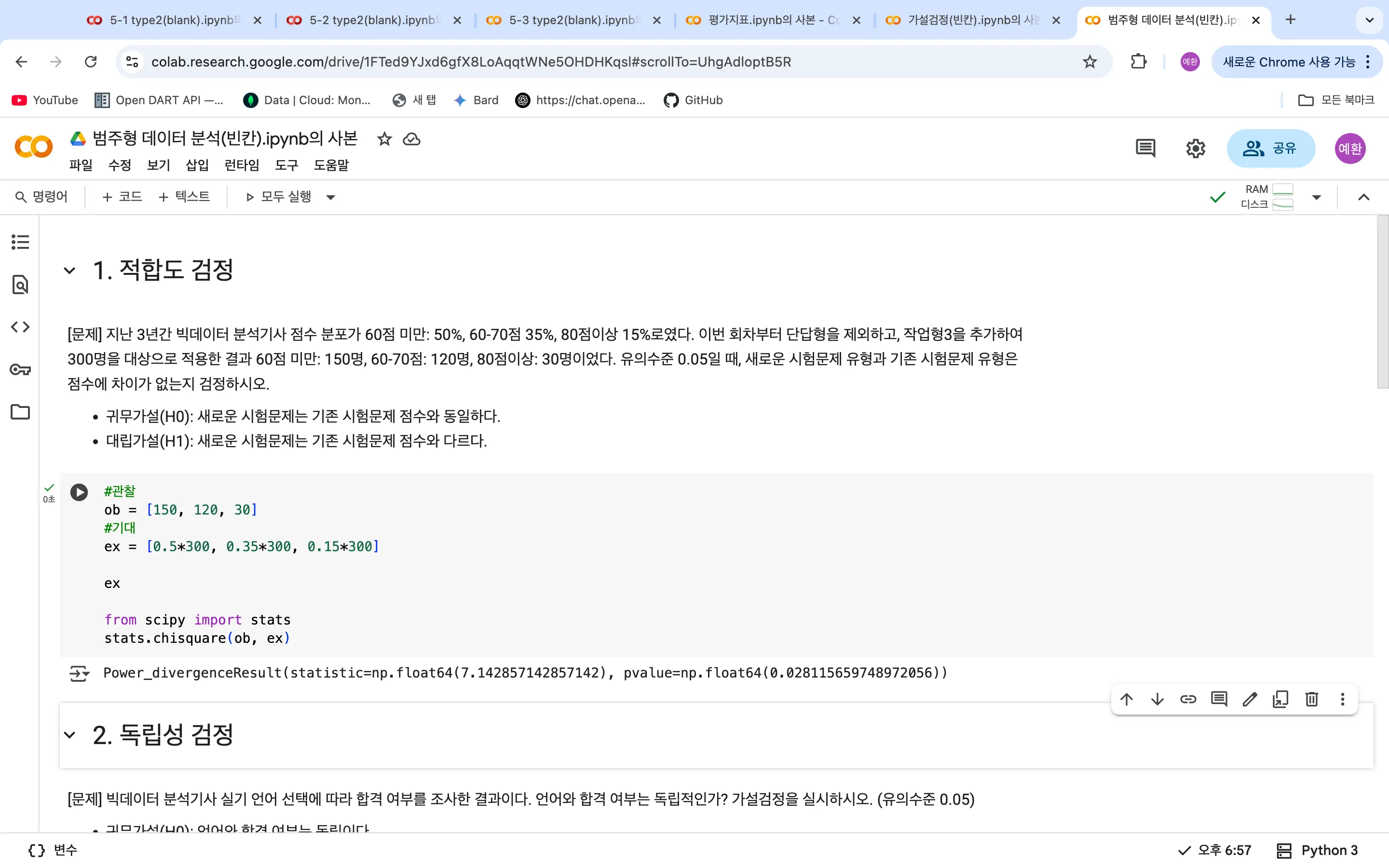Go to the Colab home logo
Screen dimensions: 1389x868
[x=33, y=147]
